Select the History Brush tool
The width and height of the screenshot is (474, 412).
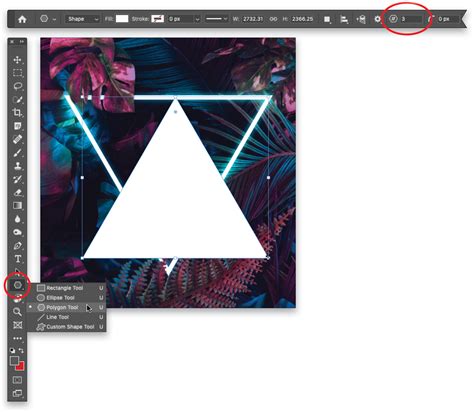tap(17, 179)
